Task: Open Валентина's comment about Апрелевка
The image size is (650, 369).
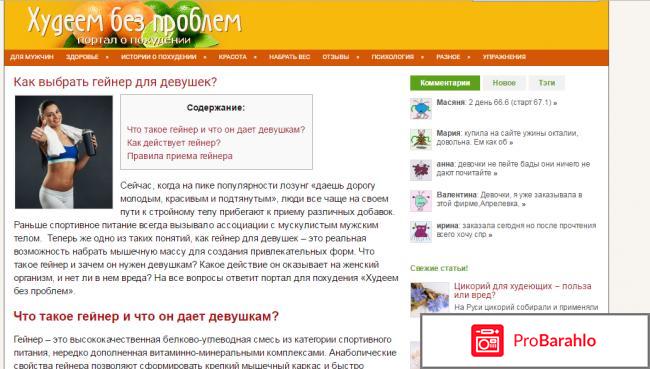Action: pyautogui.click(x=509, y=199)
